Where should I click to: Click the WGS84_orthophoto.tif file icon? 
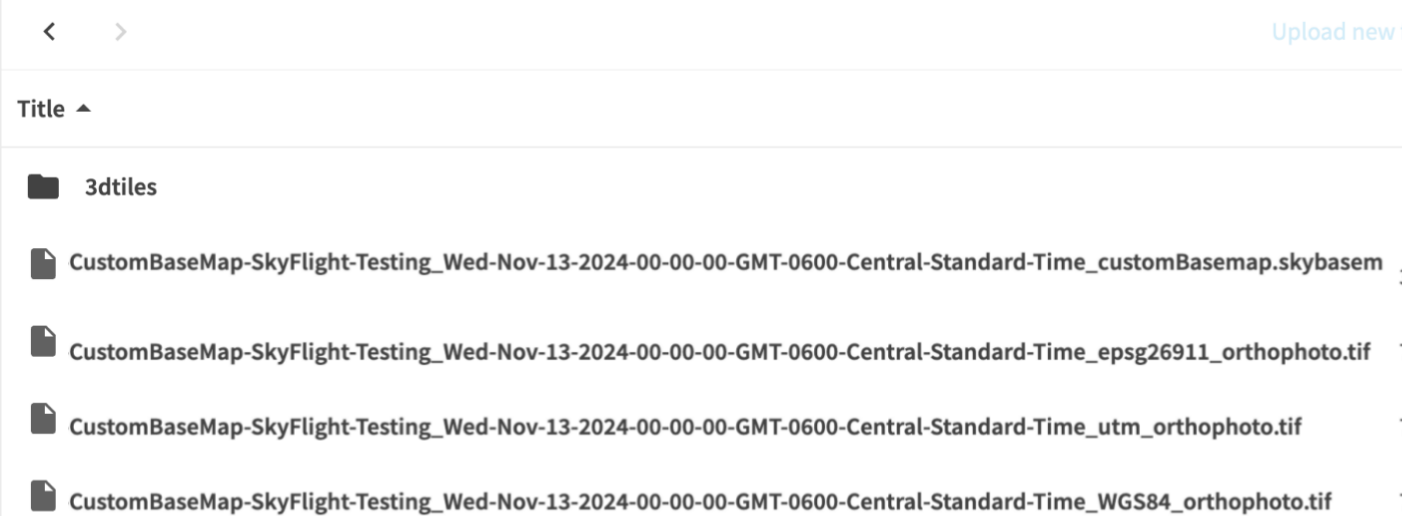tap(43, 495)
